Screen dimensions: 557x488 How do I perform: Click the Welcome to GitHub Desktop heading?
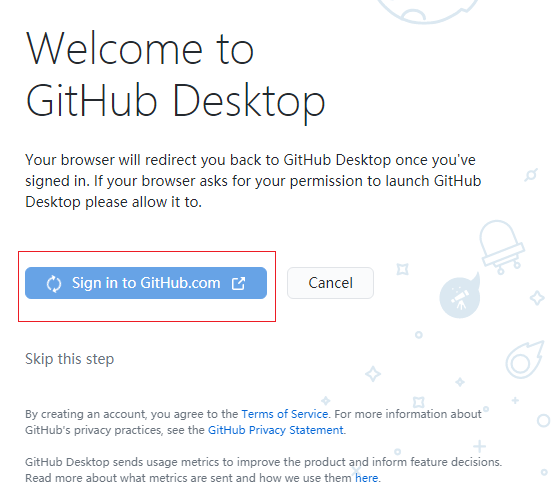[x=175, y=75]
